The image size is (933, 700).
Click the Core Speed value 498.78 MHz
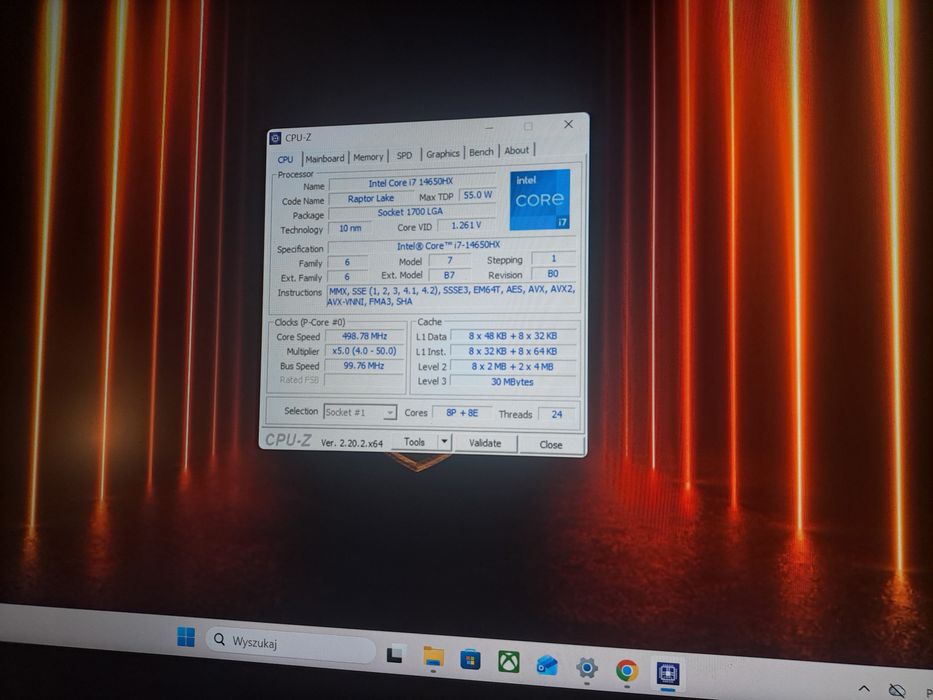pos(365,336)
